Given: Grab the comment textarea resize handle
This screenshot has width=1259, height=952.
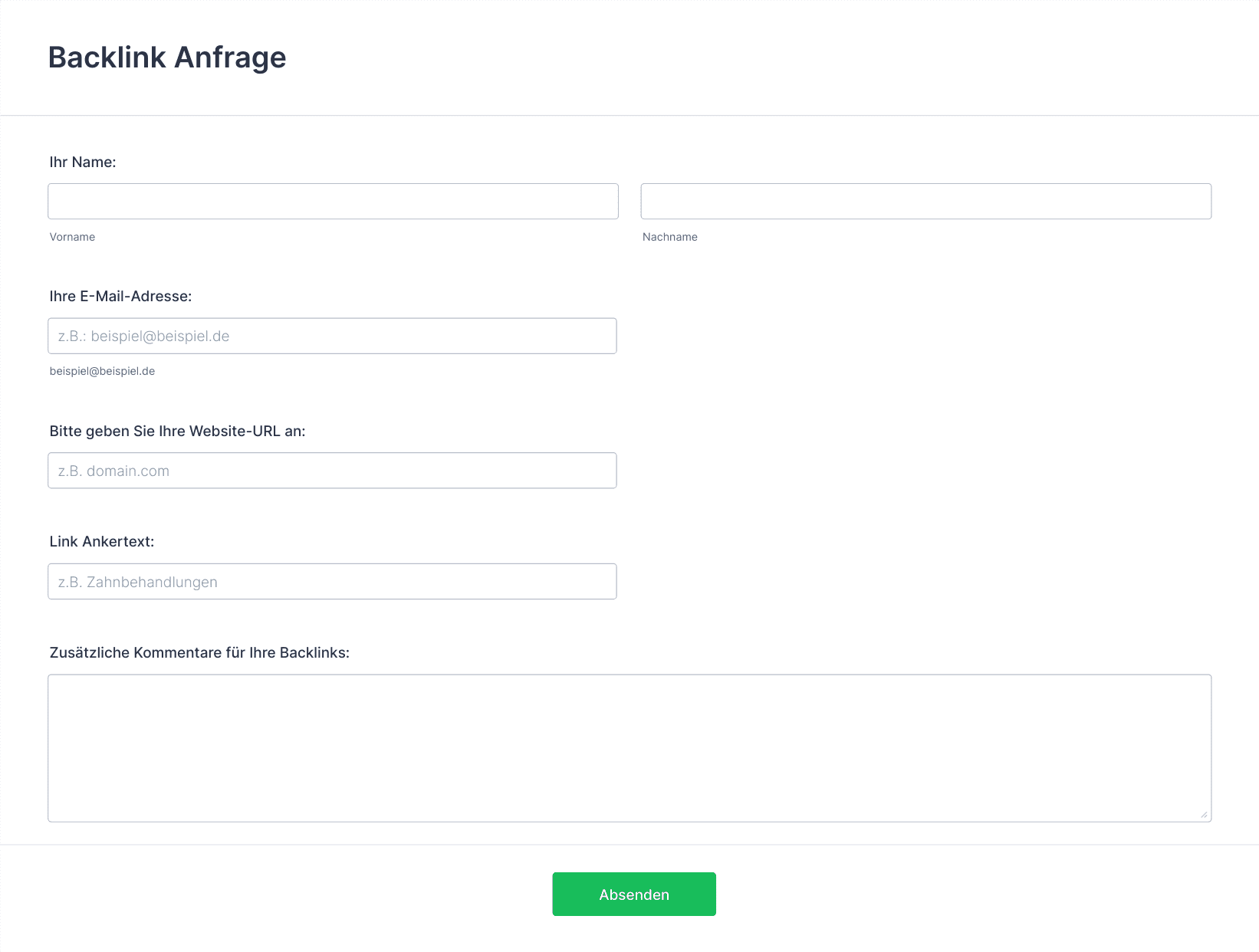Looking at the screenshot, I should tap(1204, 814).
